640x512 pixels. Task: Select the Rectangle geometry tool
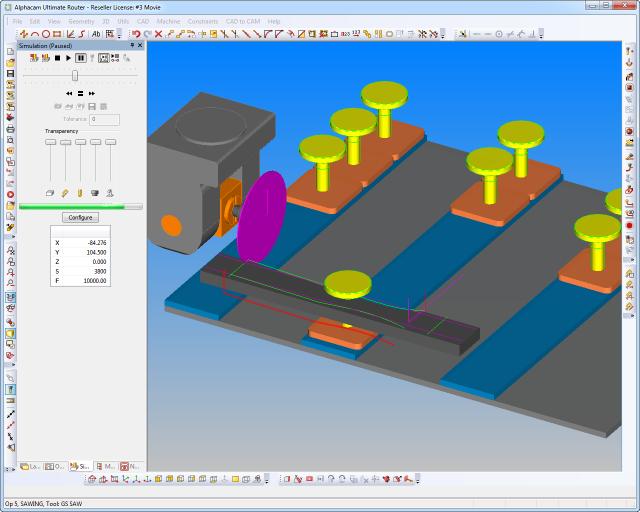57,34
